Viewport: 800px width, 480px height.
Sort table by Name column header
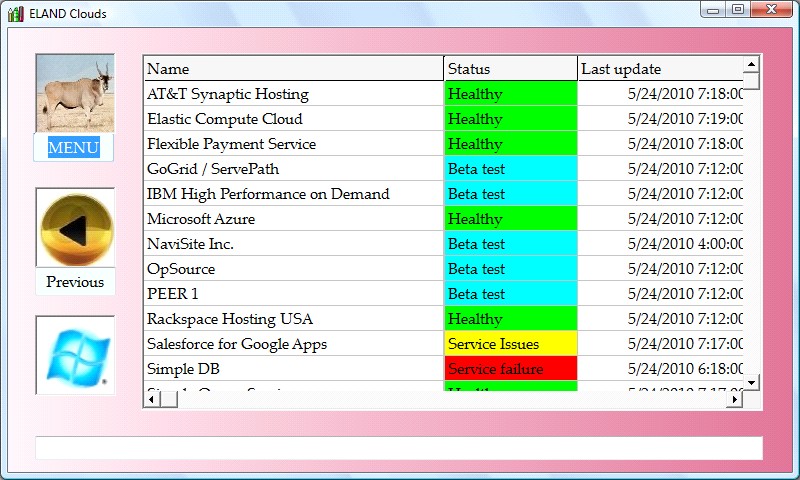point(294,69)
